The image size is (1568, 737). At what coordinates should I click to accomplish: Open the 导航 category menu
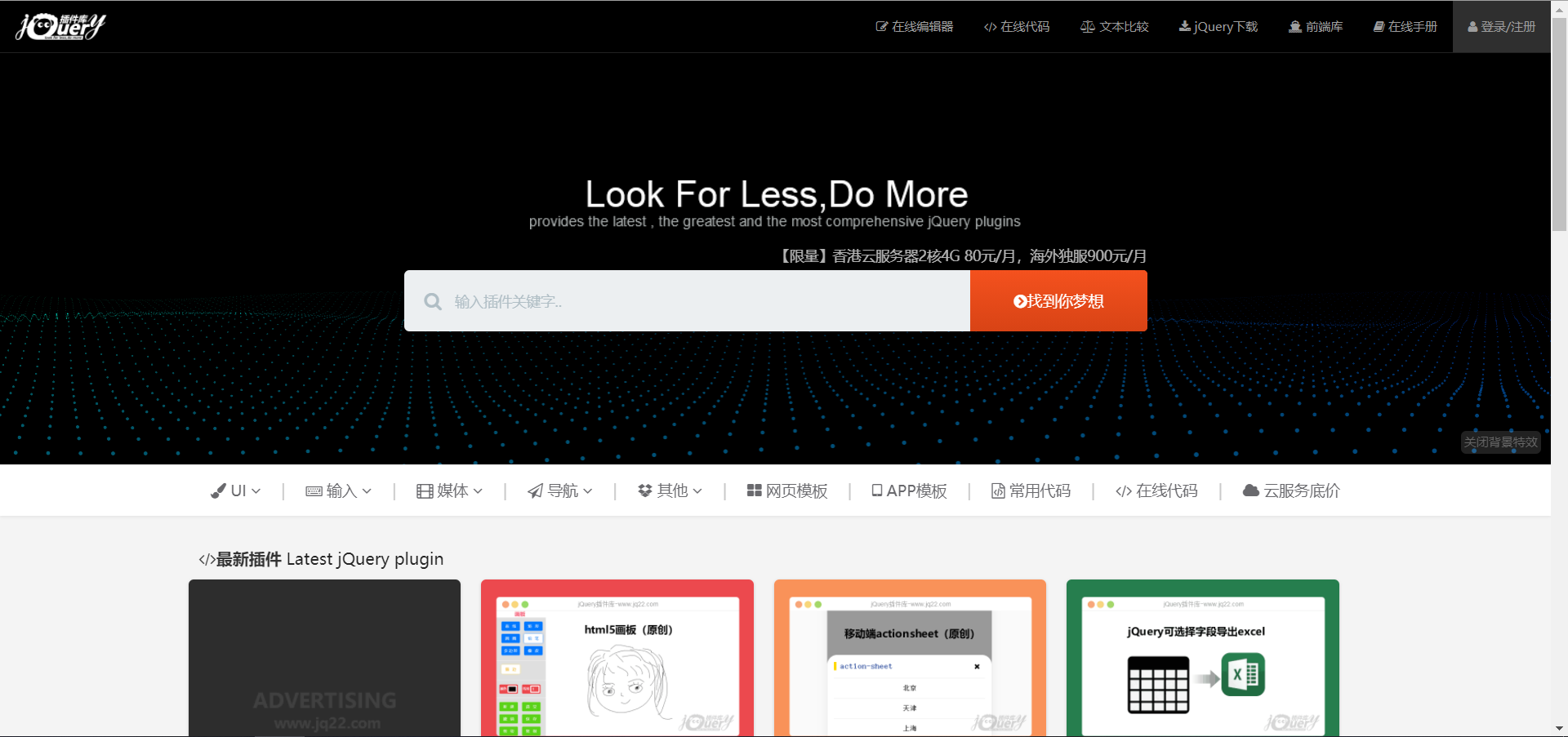coord(560,491)
